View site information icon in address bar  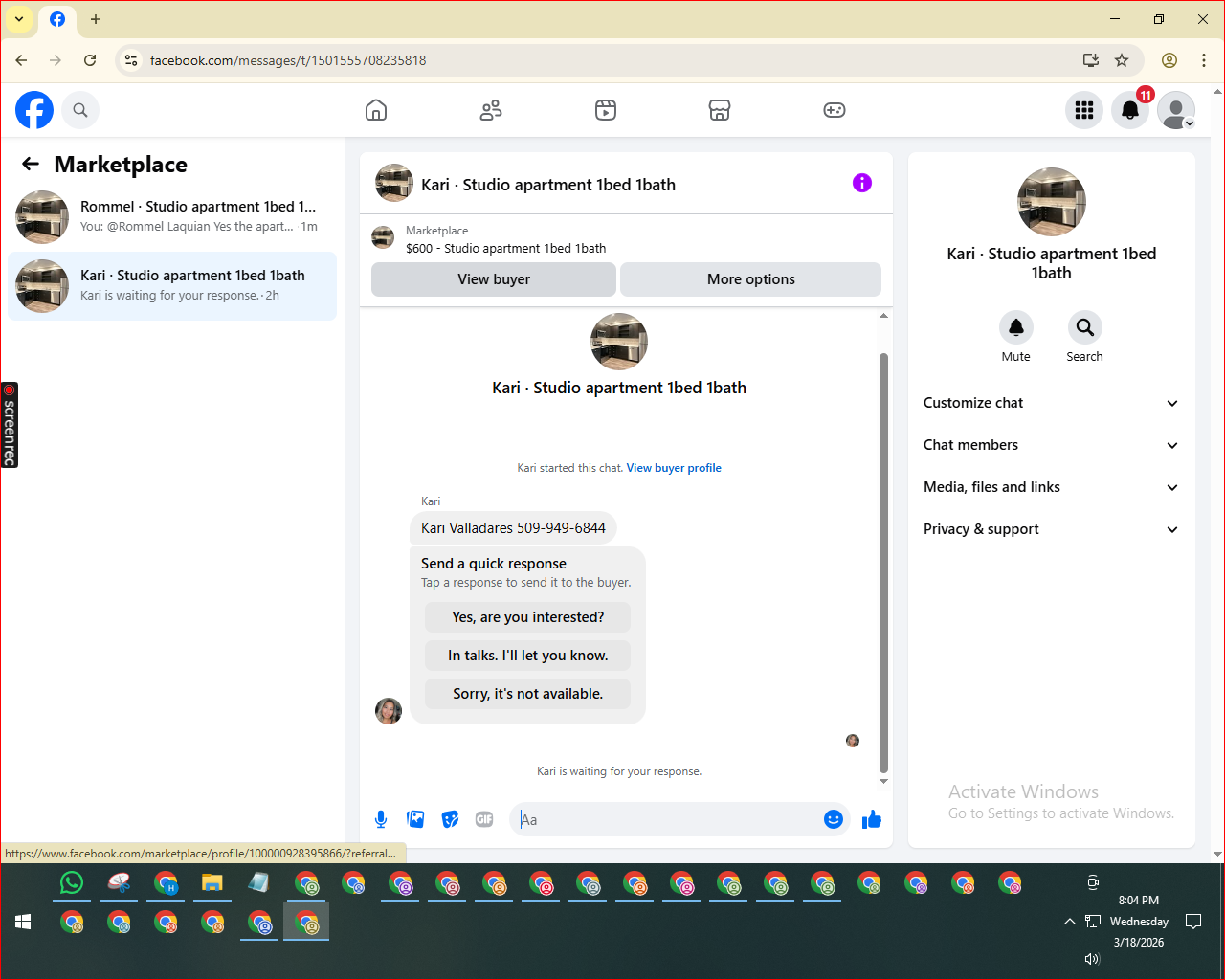132,60
